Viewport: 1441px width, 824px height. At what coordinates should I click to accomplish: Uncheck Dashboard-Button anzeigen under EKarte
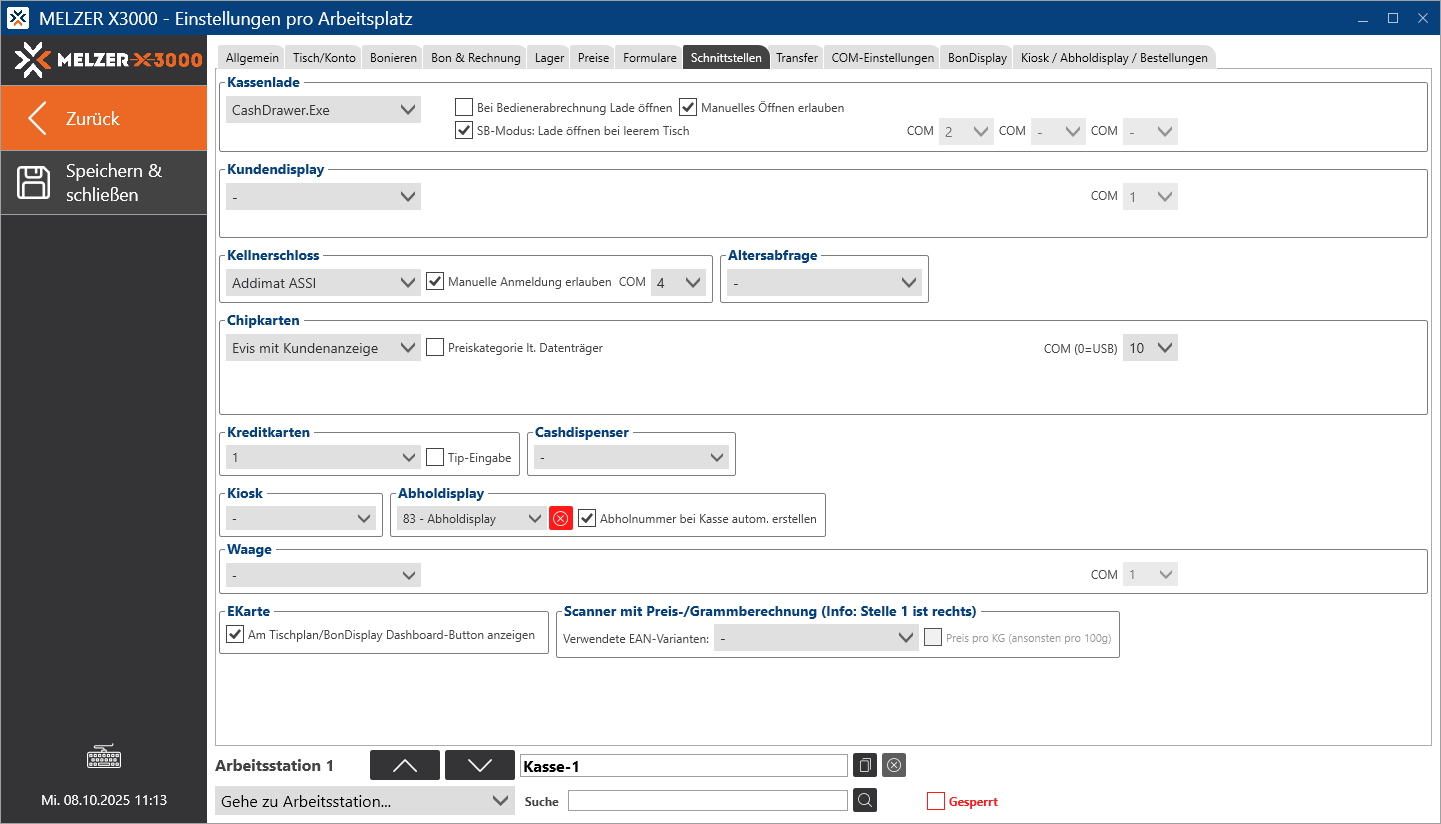(x=235, y=634)
